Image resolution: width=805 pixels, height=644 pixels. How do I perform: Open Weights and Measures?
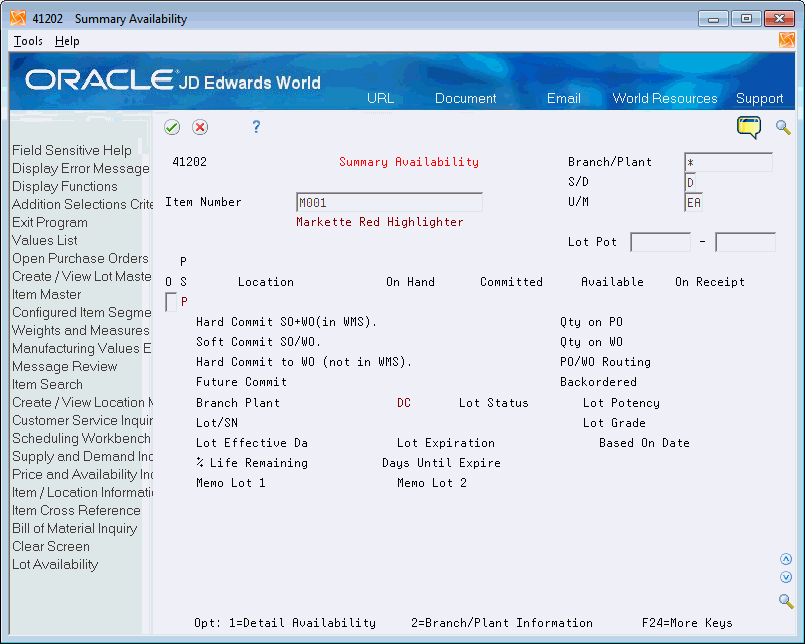pyautogui.click(x=81, y=330)
